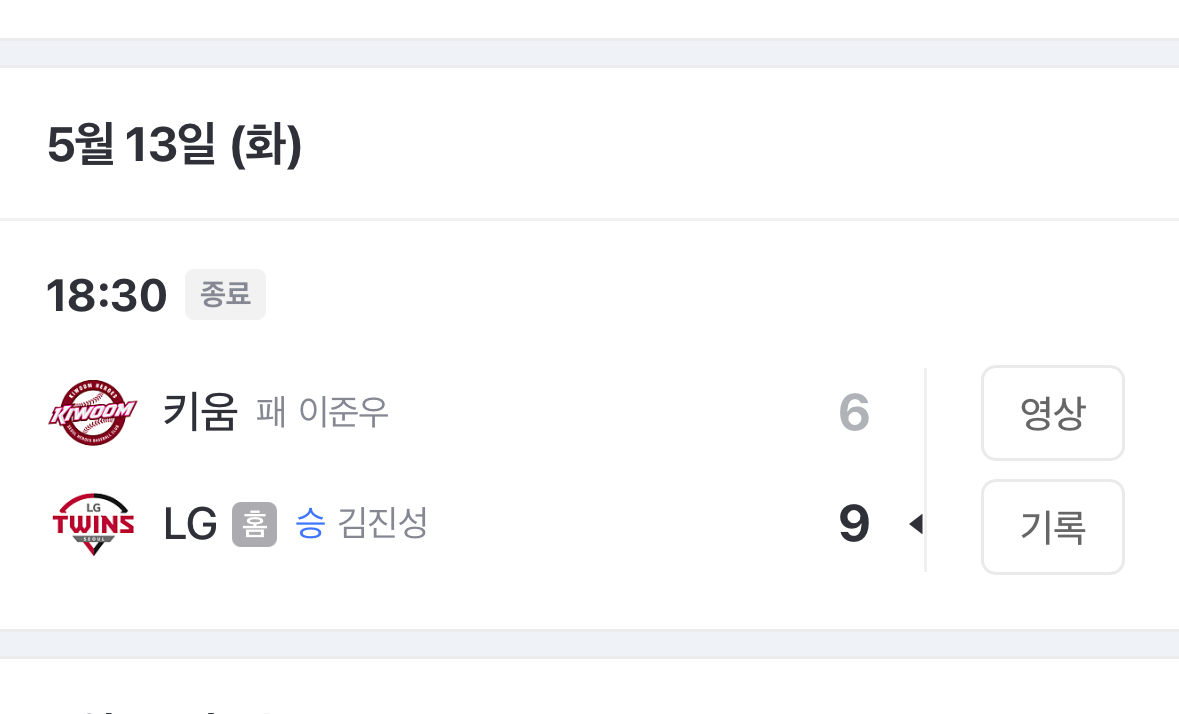Click winning pitcher 김진성's name

(x=383, y=524)
